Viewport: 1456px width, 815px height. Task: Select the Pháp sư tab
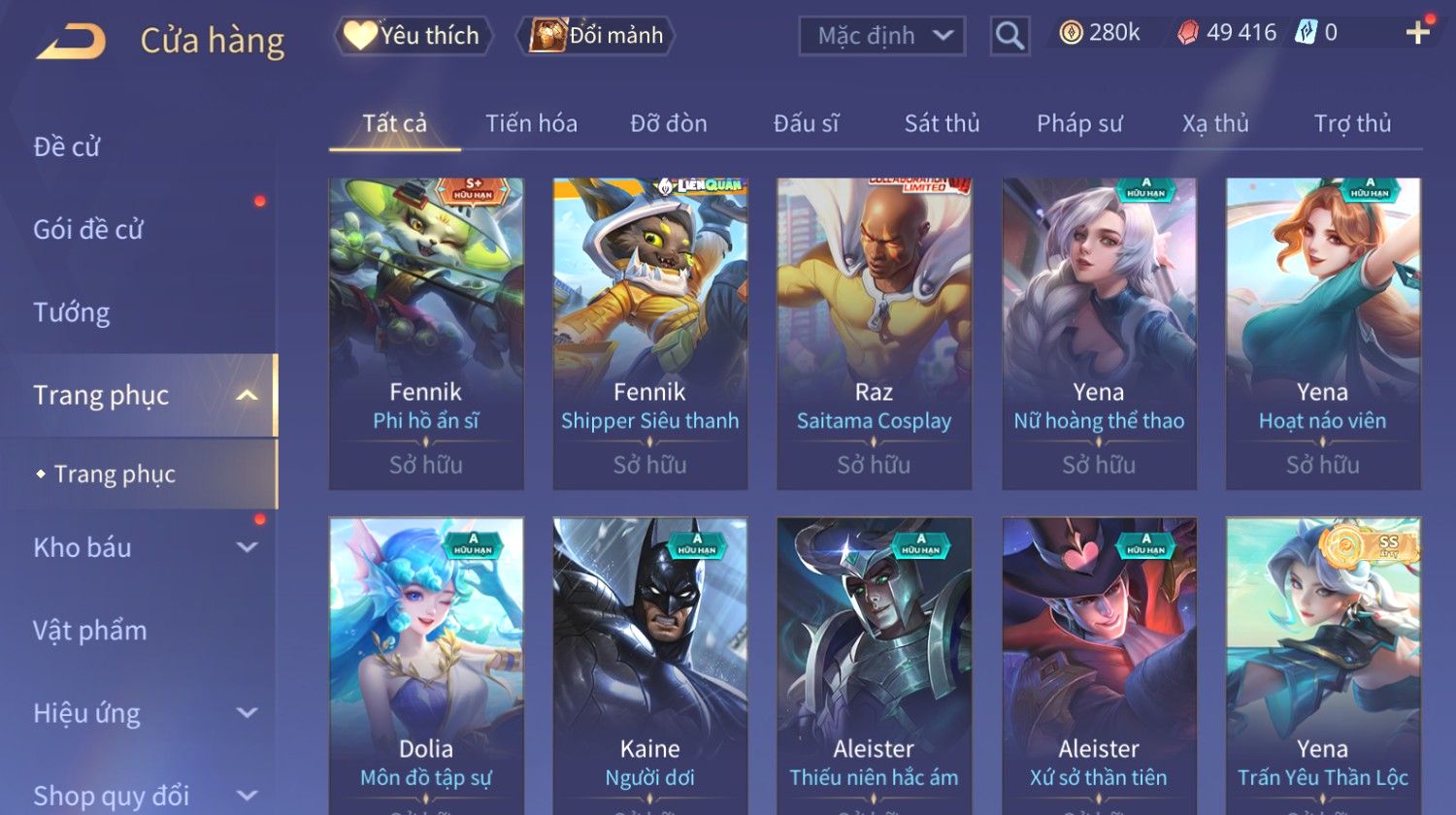(1079, 123)
